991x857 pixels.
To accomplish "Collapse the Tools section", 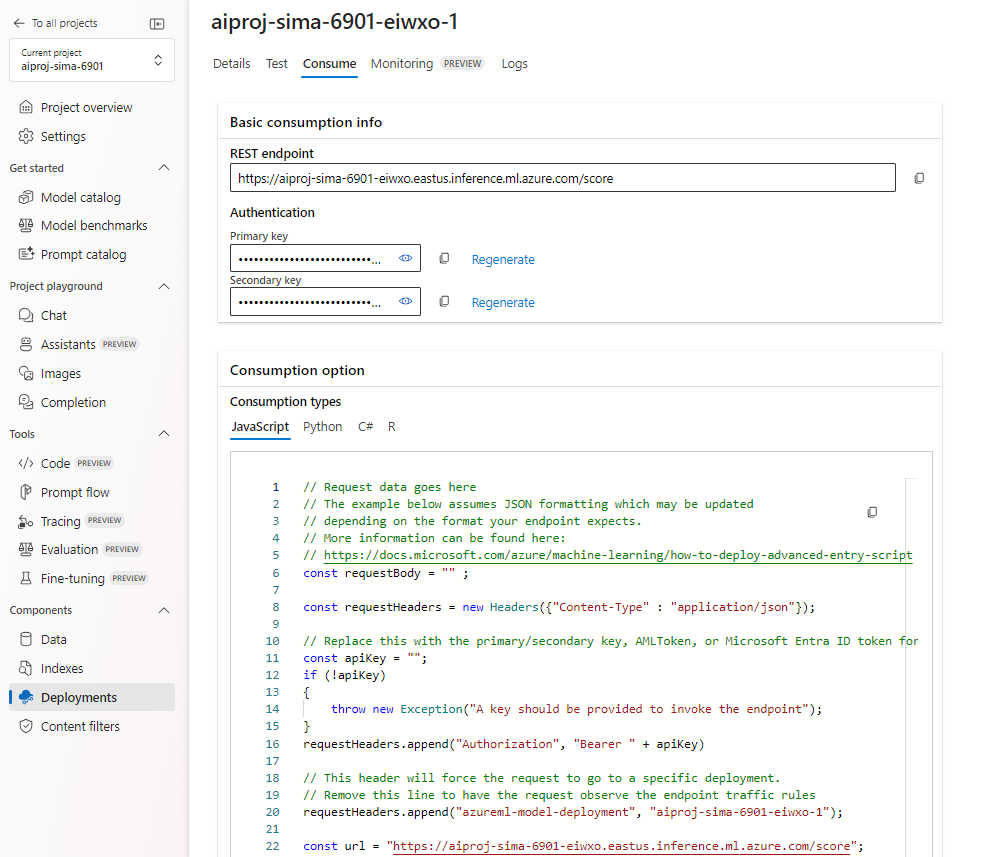I will pos(164,434).
